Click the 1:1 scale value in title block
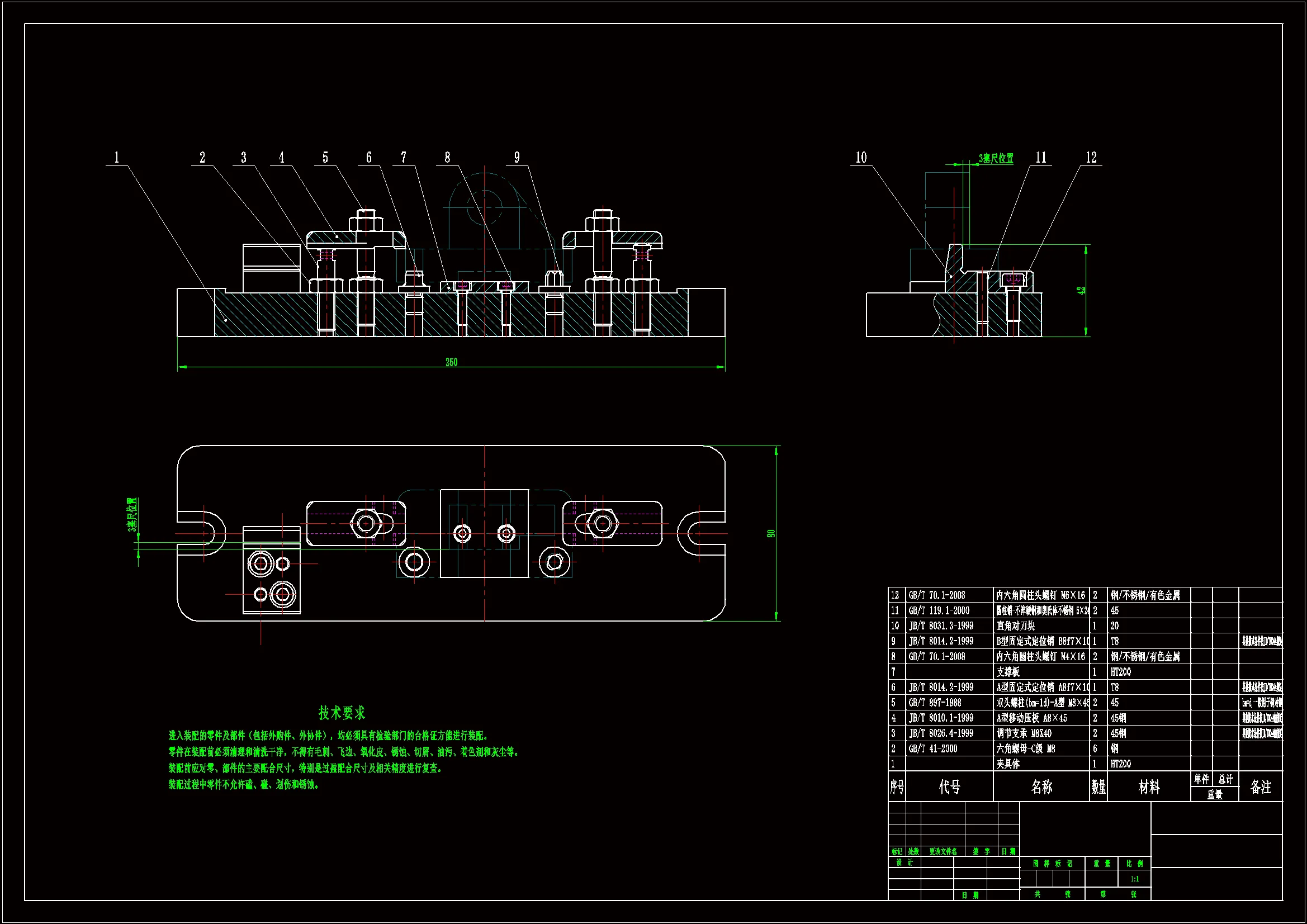This screenshot has width=1307, height=924. [x=1134, y=879]
